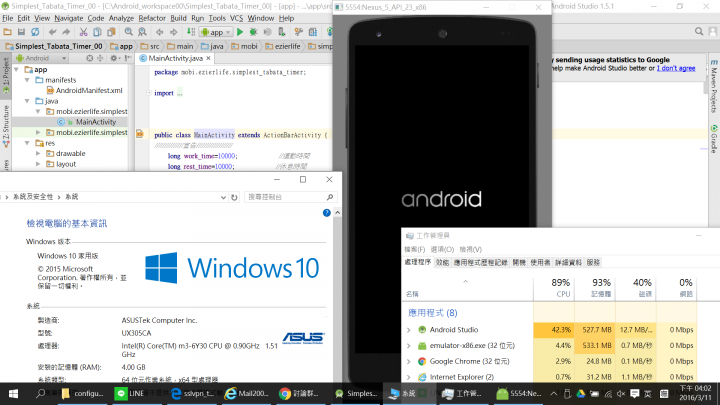Click the Search Everywhere magnifier in Android Studio
The width and height of the screenshot is (720, 405).
[x=699, y=31]
